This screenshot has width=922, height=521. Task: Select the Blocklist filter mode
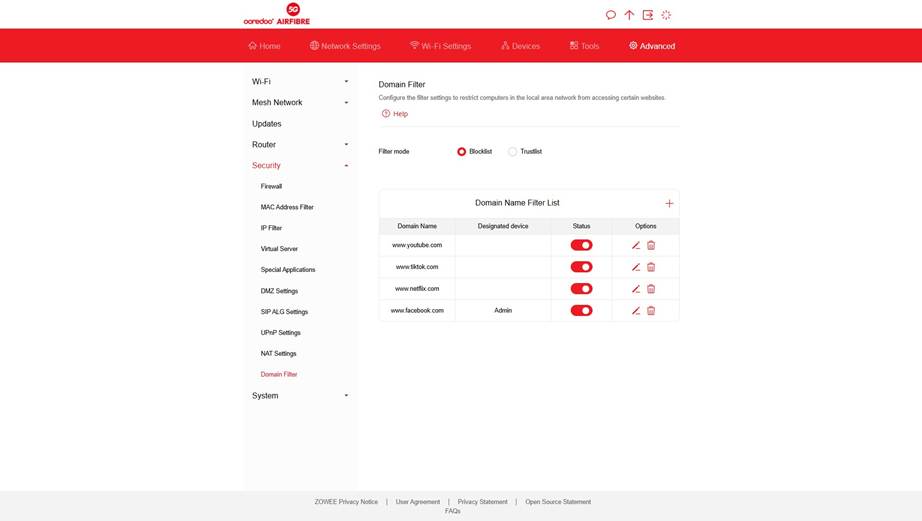[462, 152]
